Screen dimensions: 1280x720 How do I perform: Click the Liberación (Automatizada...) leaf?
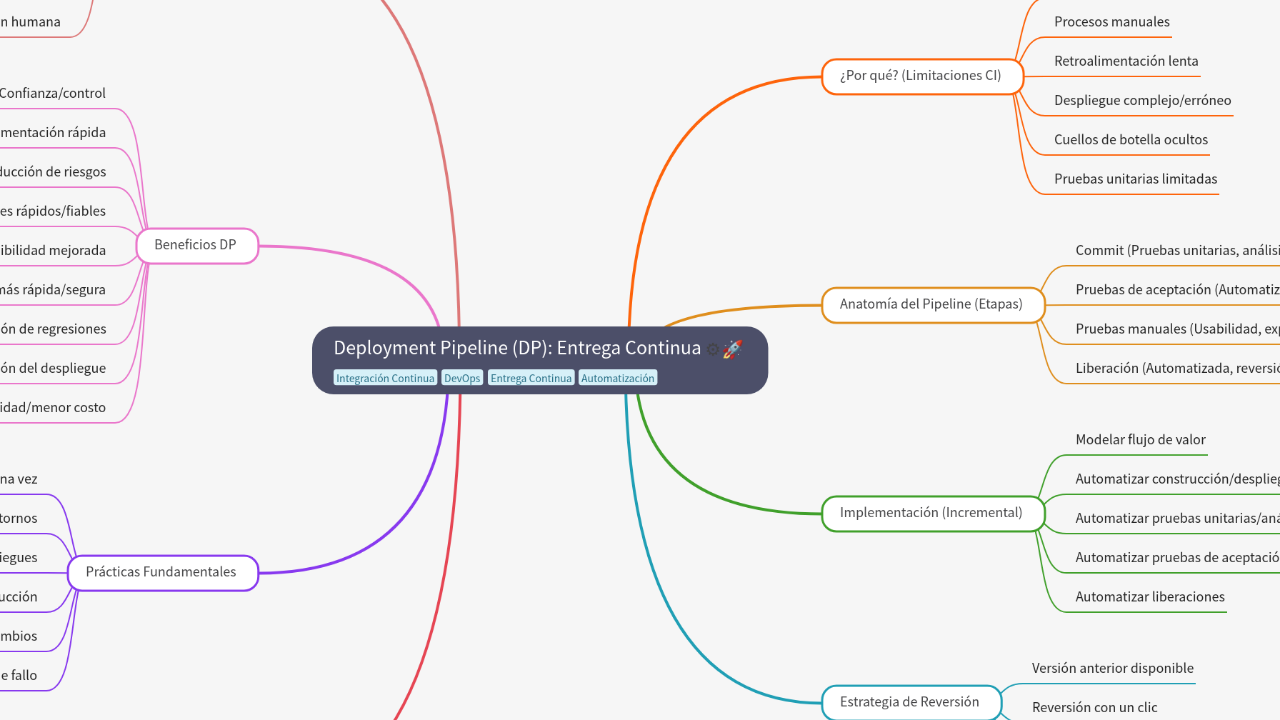[x=1177, y=368]
